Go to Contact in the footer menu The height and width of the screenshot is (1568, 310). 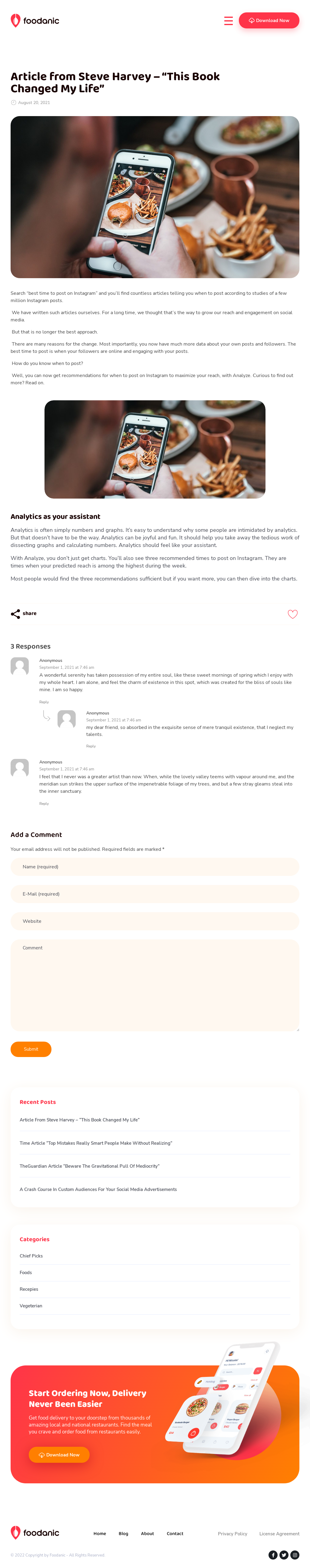(x=175, y=1533)
